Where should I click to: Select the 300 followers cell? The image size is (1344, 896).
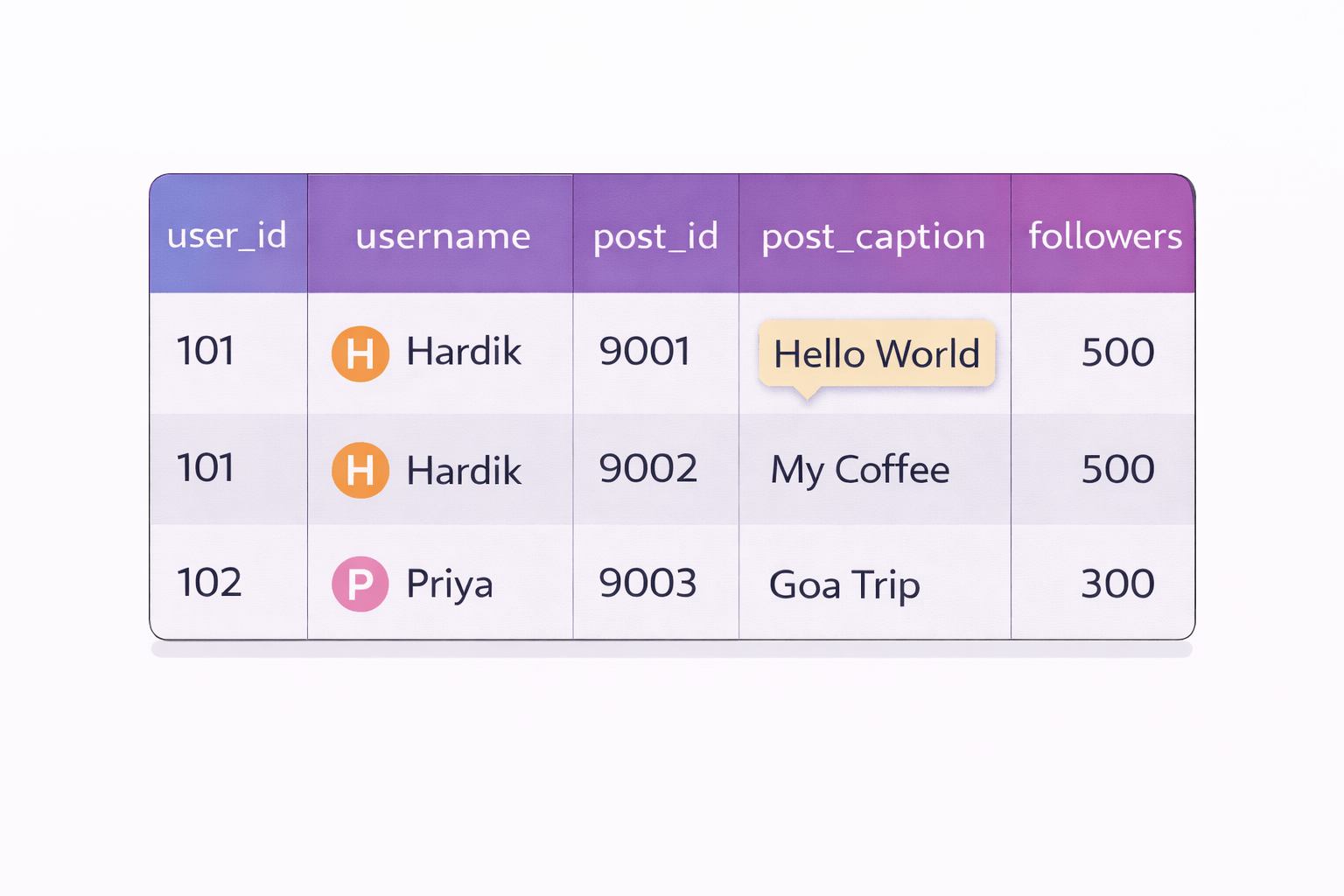pyautogui.click(x=1117, y=584)
